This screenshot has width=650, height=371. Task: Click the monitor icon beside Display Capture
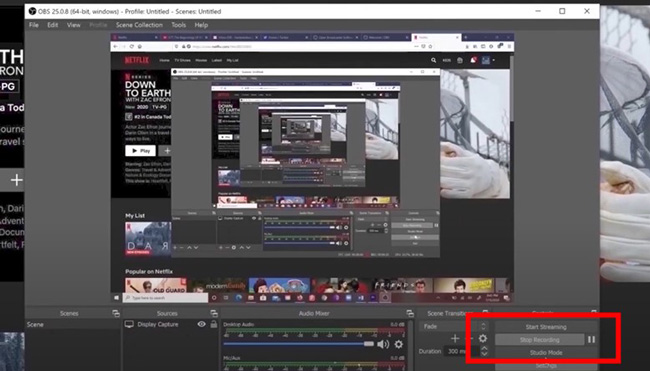click(129, 324)
